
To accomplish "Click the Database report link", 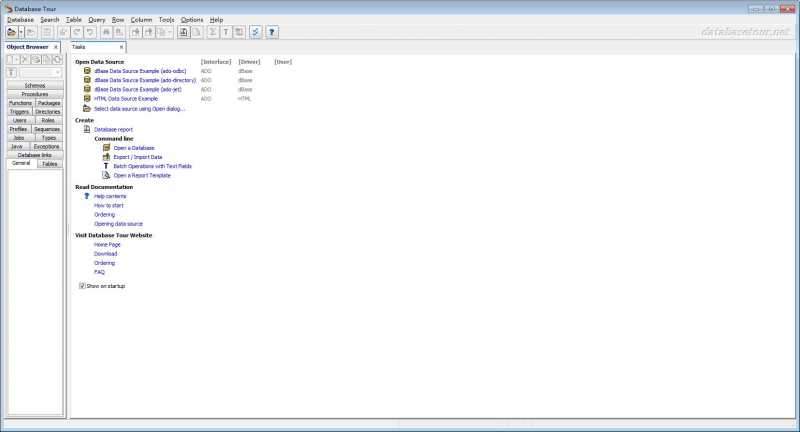I will pos(113,130).
